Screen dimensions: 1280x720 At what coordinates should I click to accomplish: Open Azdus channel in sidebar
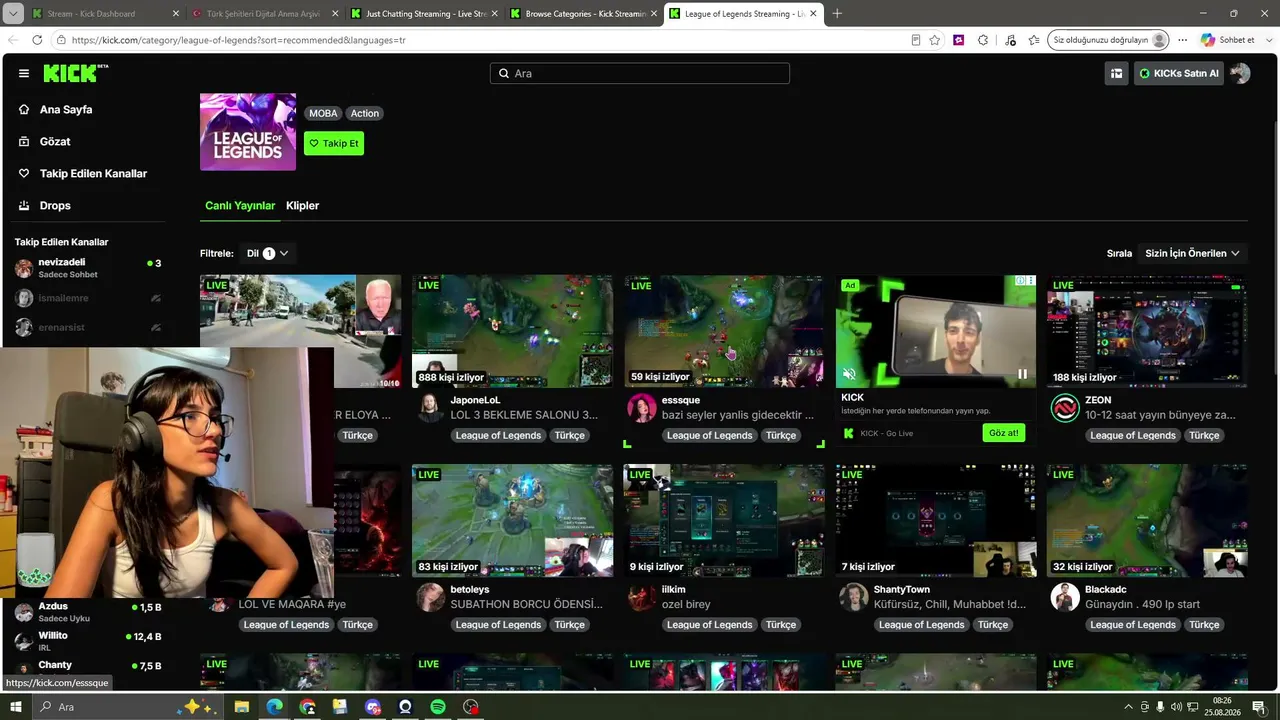tap(88, 612)
